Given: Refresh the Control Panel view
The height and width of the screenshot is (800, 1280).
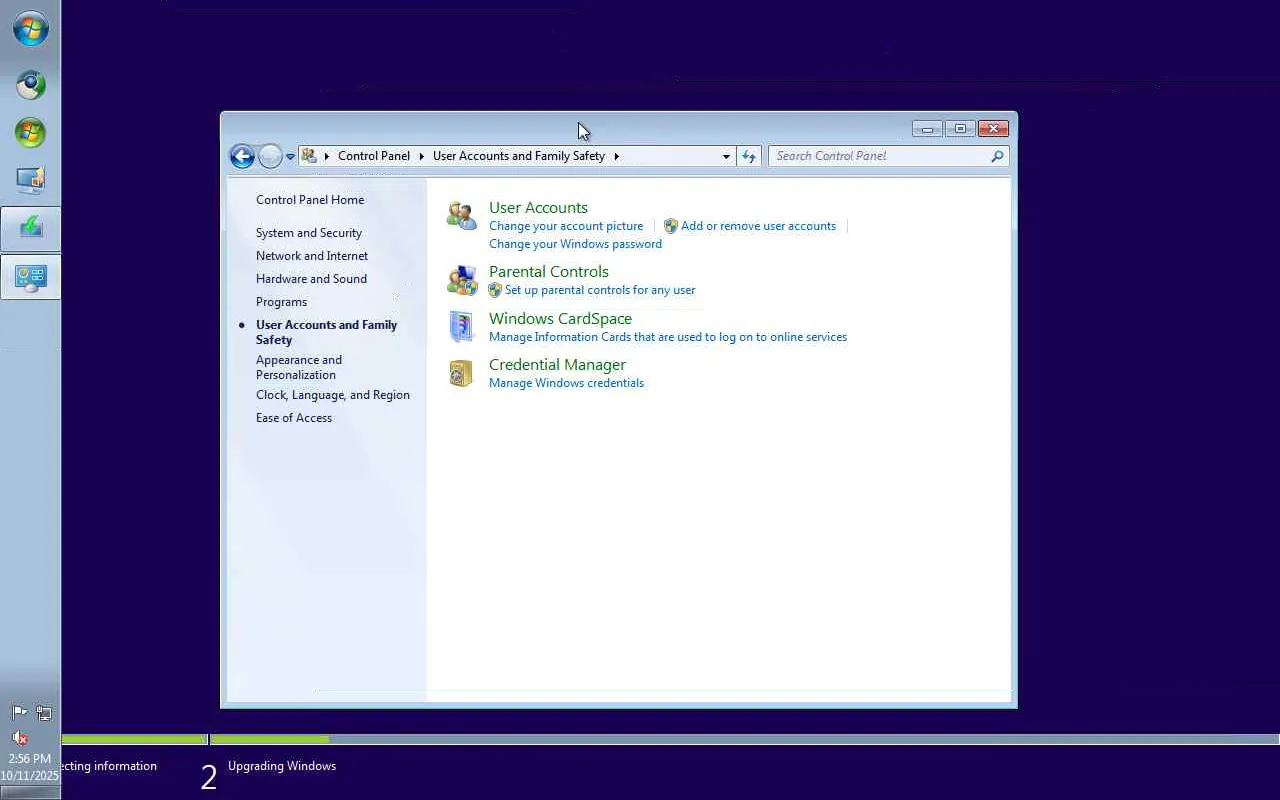Looking at the screenshot, I should point(749,156).
